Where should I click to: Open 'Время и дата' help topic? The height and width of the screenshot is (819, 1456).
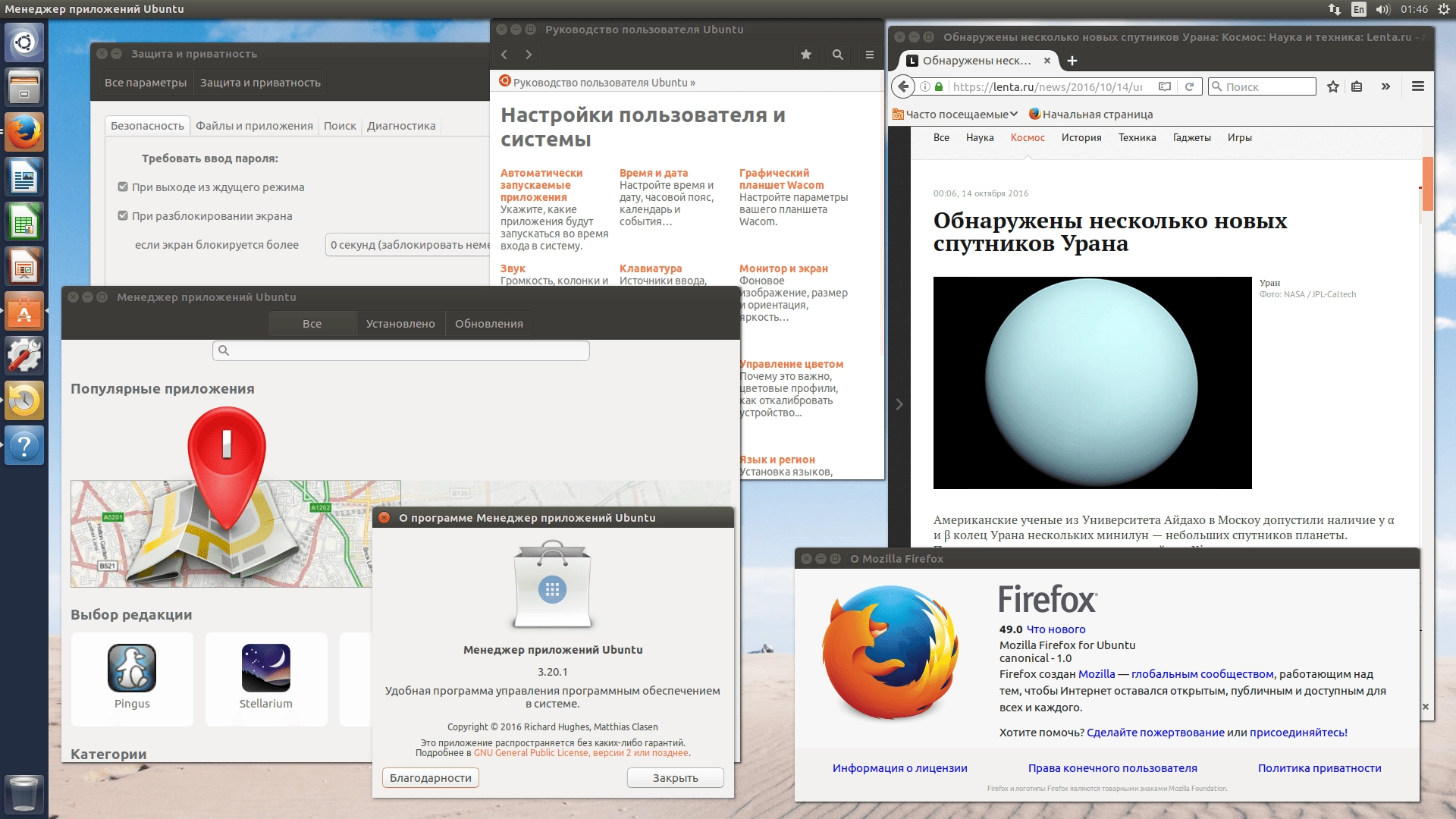point(654,173)
